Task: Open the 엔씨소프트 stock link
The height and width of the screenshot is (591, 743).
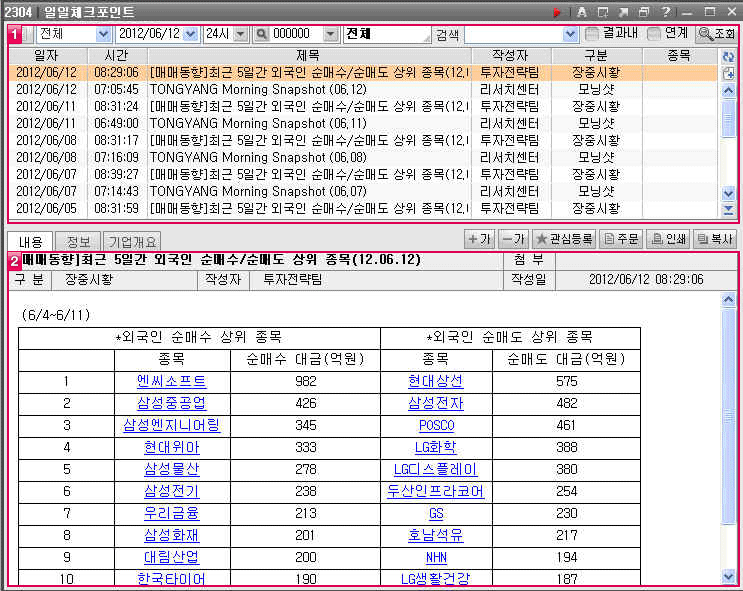Action: (x=172, y=381)
